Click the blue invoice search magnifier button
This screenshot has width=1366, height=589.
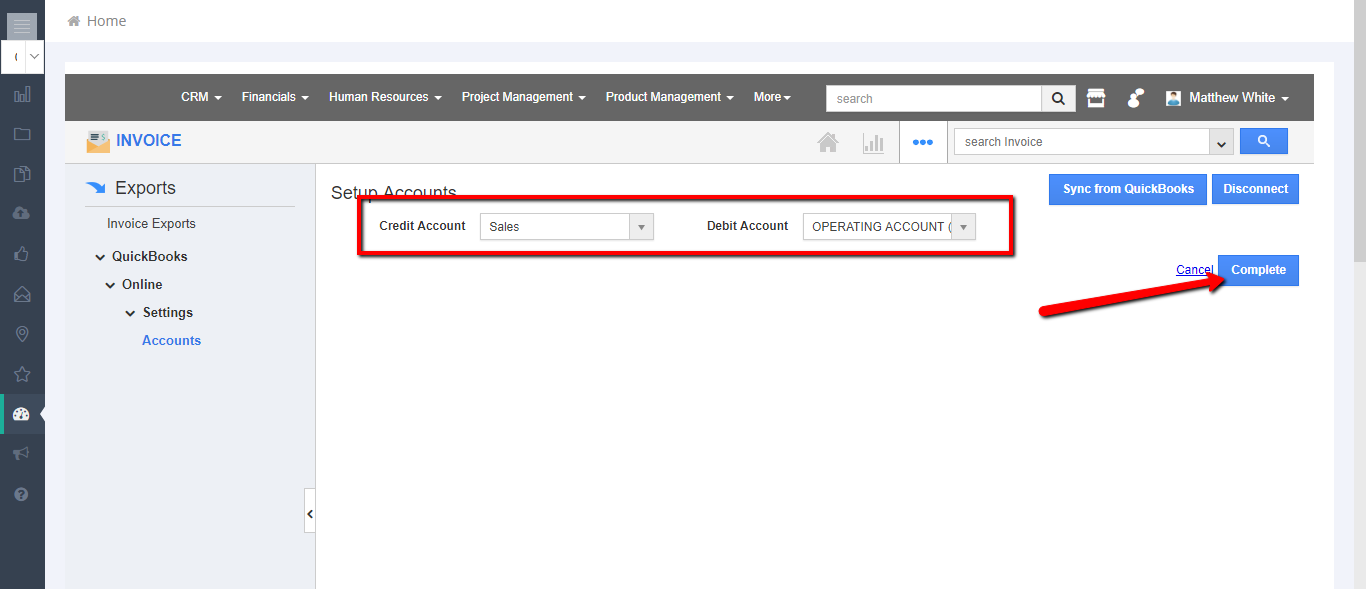pos(1263,141)
